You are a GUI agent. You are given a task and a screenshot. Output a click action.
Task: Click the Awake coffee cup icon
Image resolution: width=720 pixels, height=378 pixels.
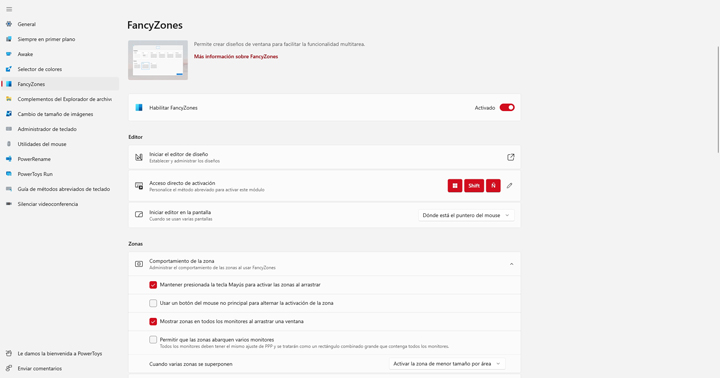coord(9,54)
